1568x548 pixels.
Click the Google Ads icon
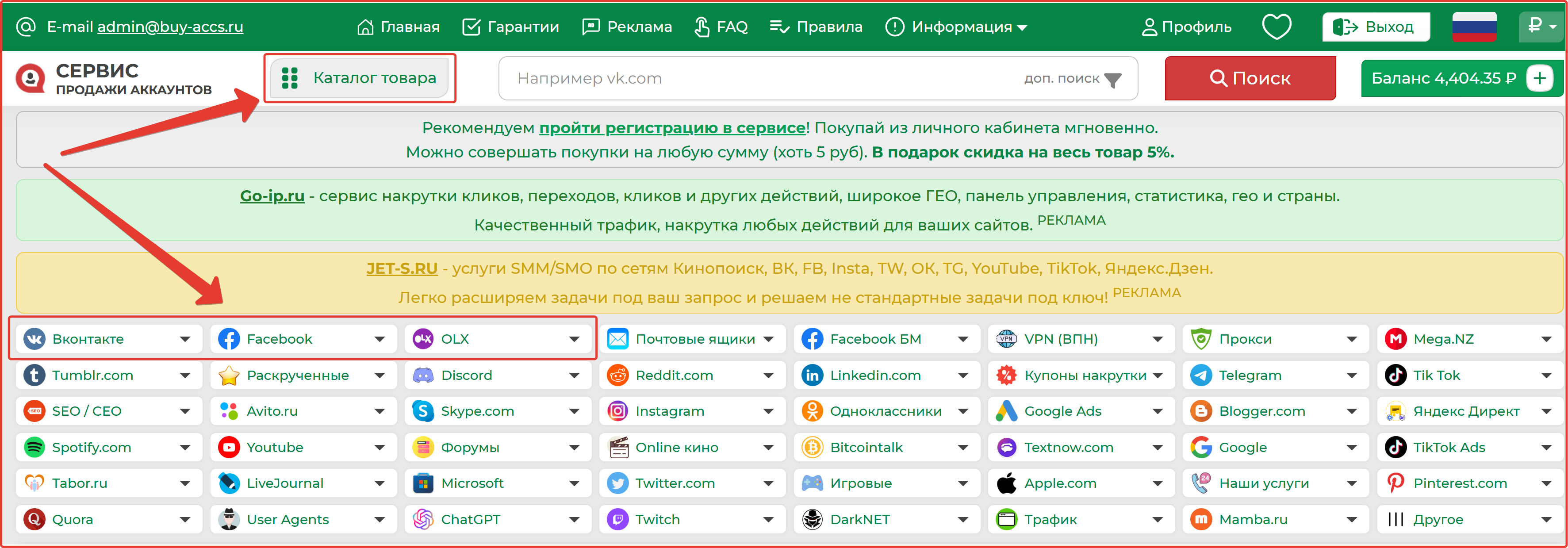click(x=1006, y=411)
